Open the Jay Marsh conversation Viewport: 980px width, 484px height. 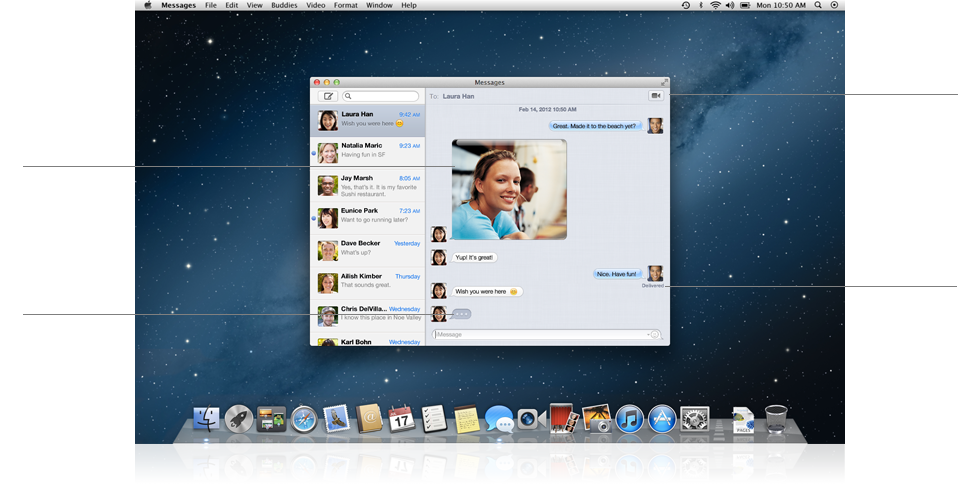click(x=367, y=185)
